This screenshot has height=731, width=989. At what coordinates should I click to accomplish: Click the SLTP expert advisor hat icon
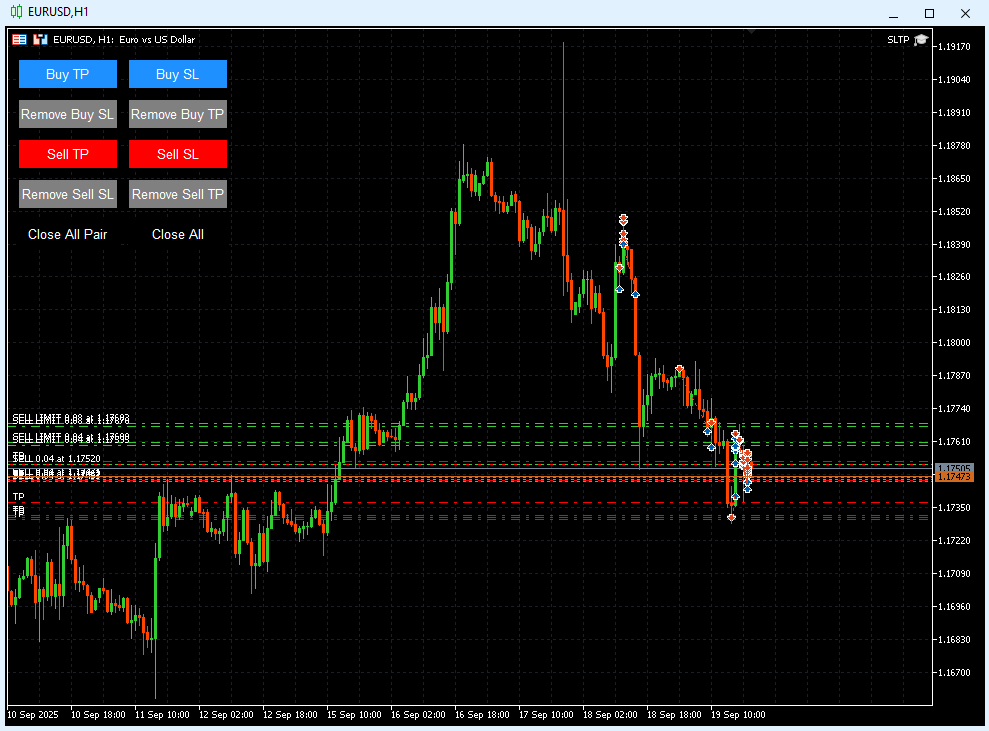920,40
